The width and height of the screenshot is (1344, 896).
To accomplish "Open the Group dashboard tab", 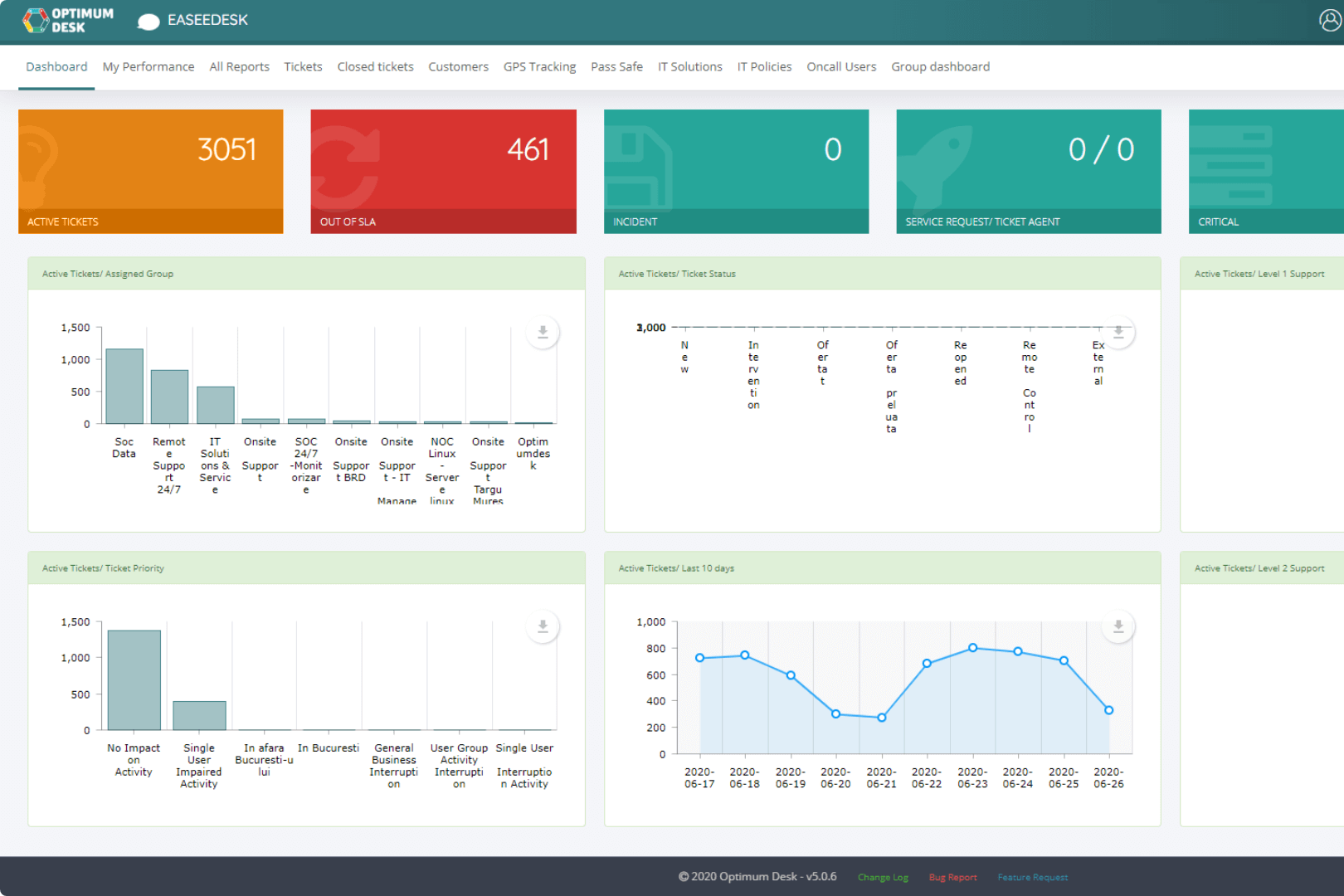I will tap(940, 66).
